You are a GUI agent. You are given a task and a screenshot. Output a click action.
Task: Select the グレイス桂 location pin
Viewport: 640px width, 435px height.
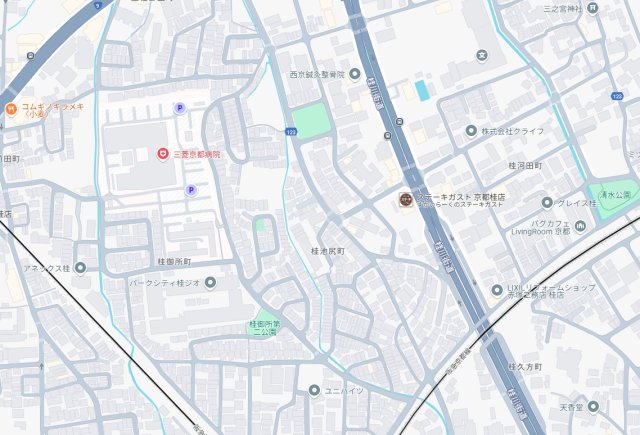547,202
